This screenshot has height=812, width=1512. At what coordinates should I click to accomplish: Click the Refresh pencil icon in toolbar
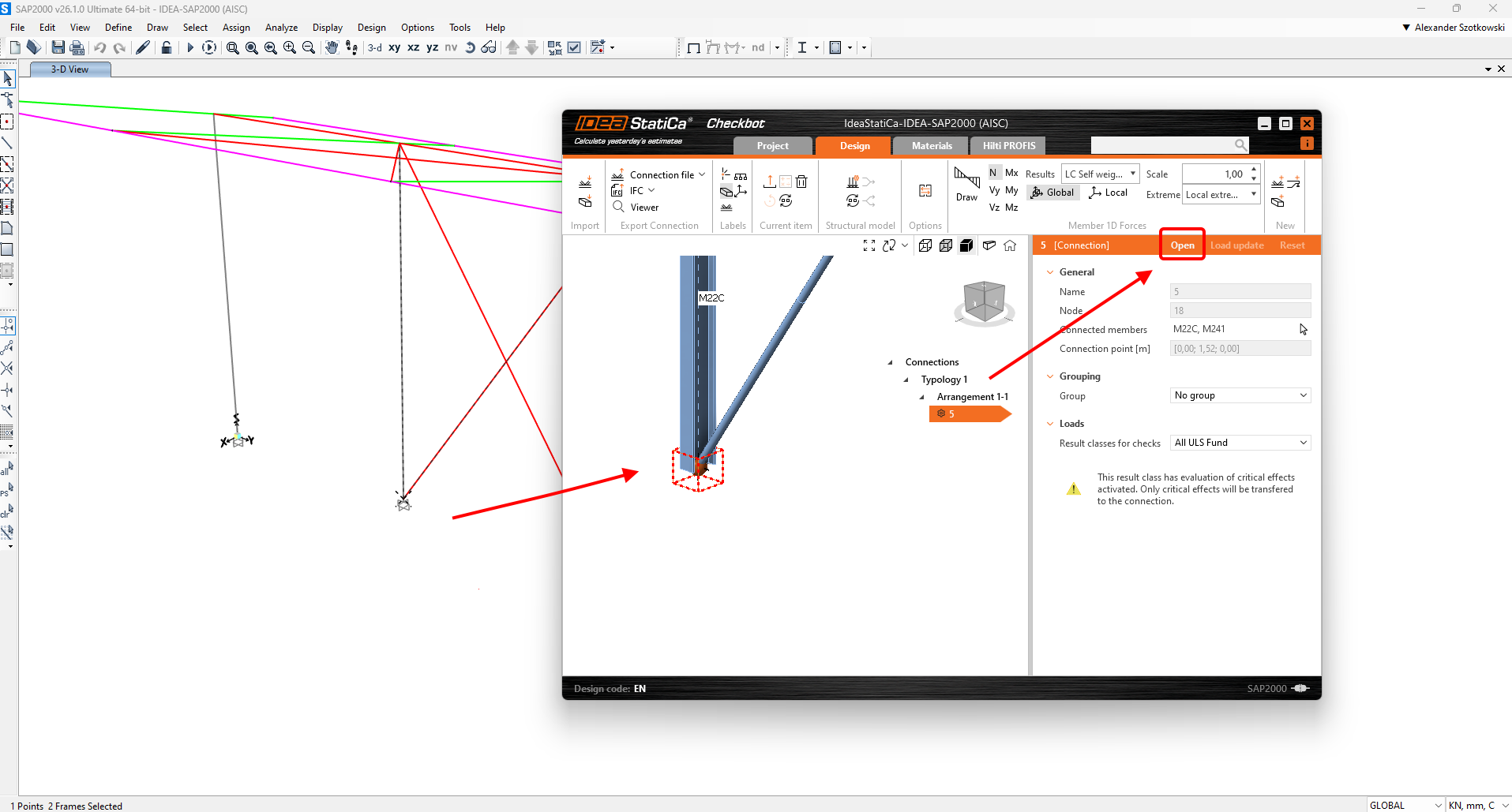(143, 47)
